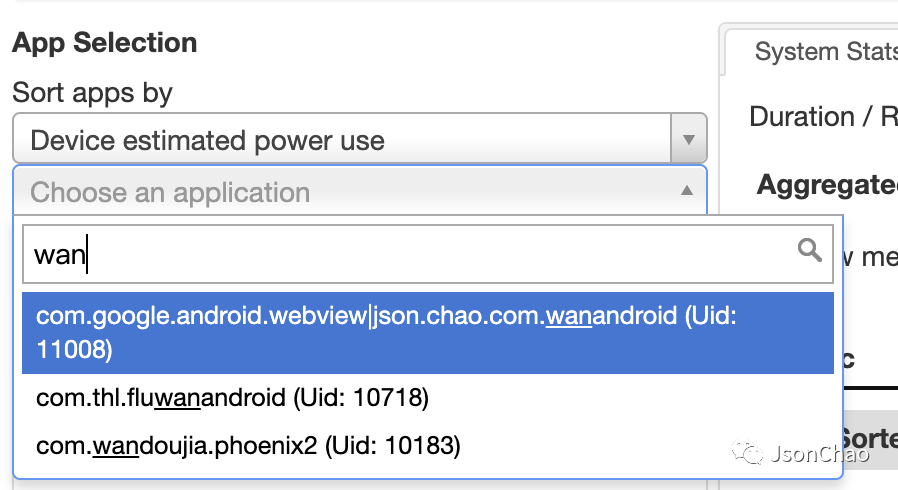Click the Aggregated heading
This screenshot has width=898, height=490.
826,185
